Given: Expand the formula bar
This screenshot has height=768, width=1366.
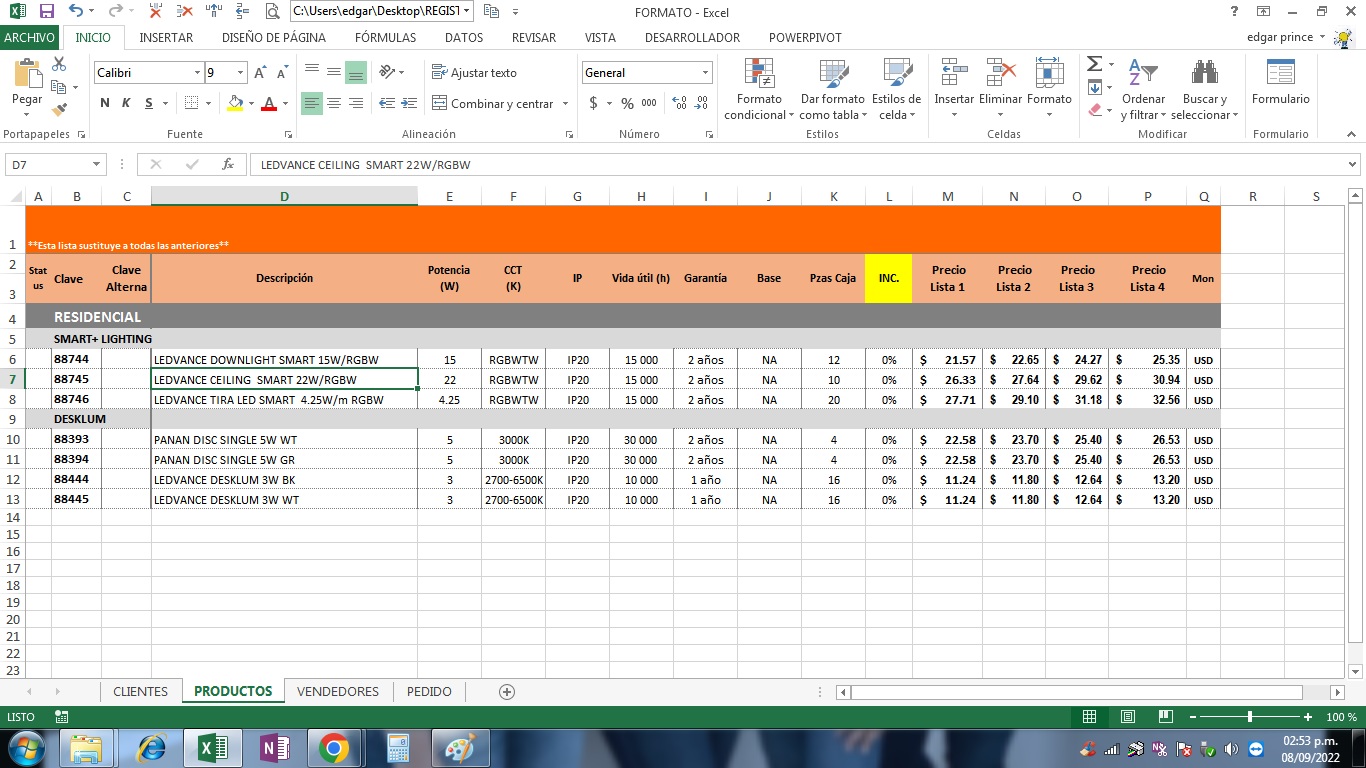Looking at the screenshot, I should click(1354, 165).
